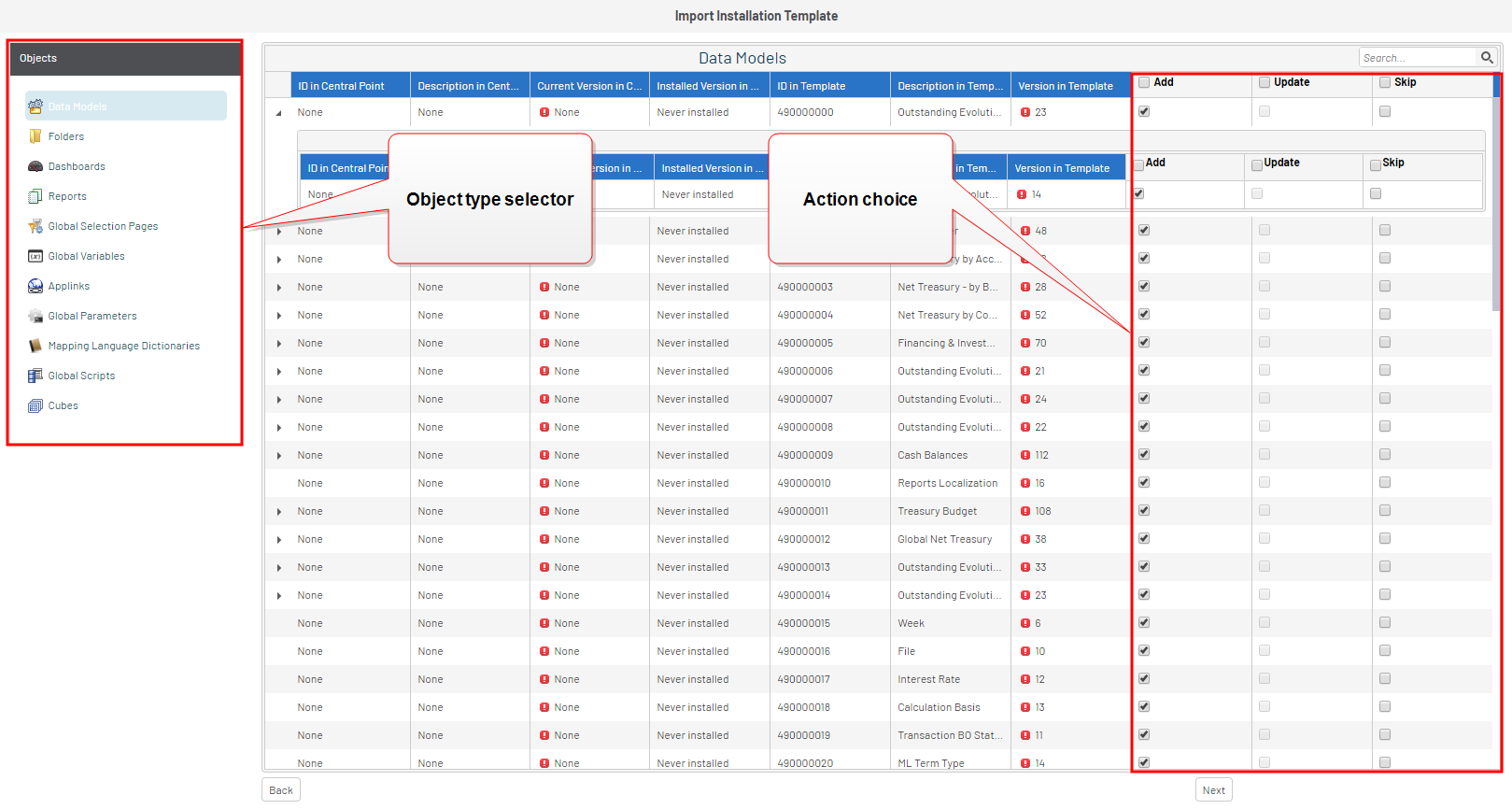Check the Skip header checkbox
The width and height of the screenshot is (1512, 809).
[1385, 83]
